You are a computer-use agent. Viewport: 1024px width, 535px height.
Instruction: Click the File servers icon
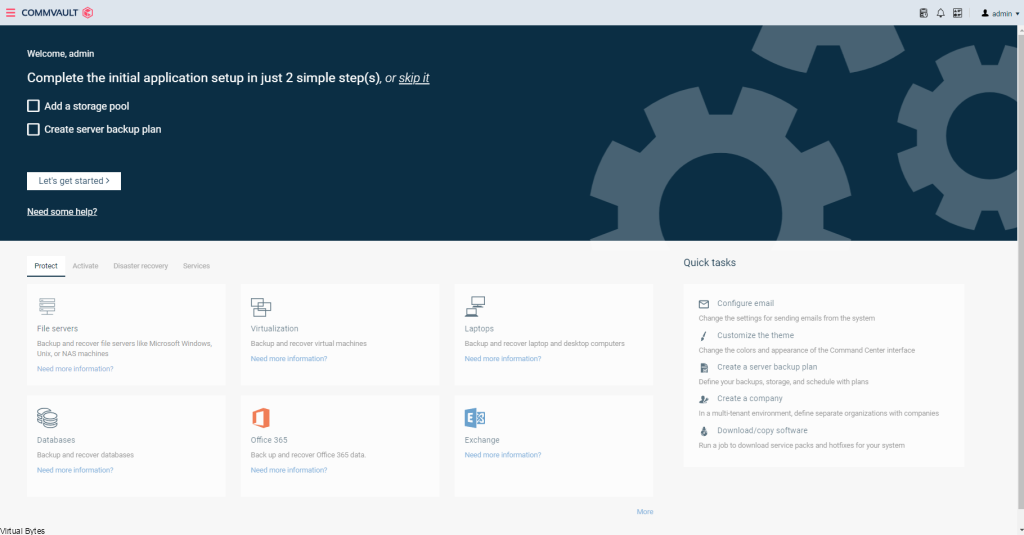click(x=47, y=306)
